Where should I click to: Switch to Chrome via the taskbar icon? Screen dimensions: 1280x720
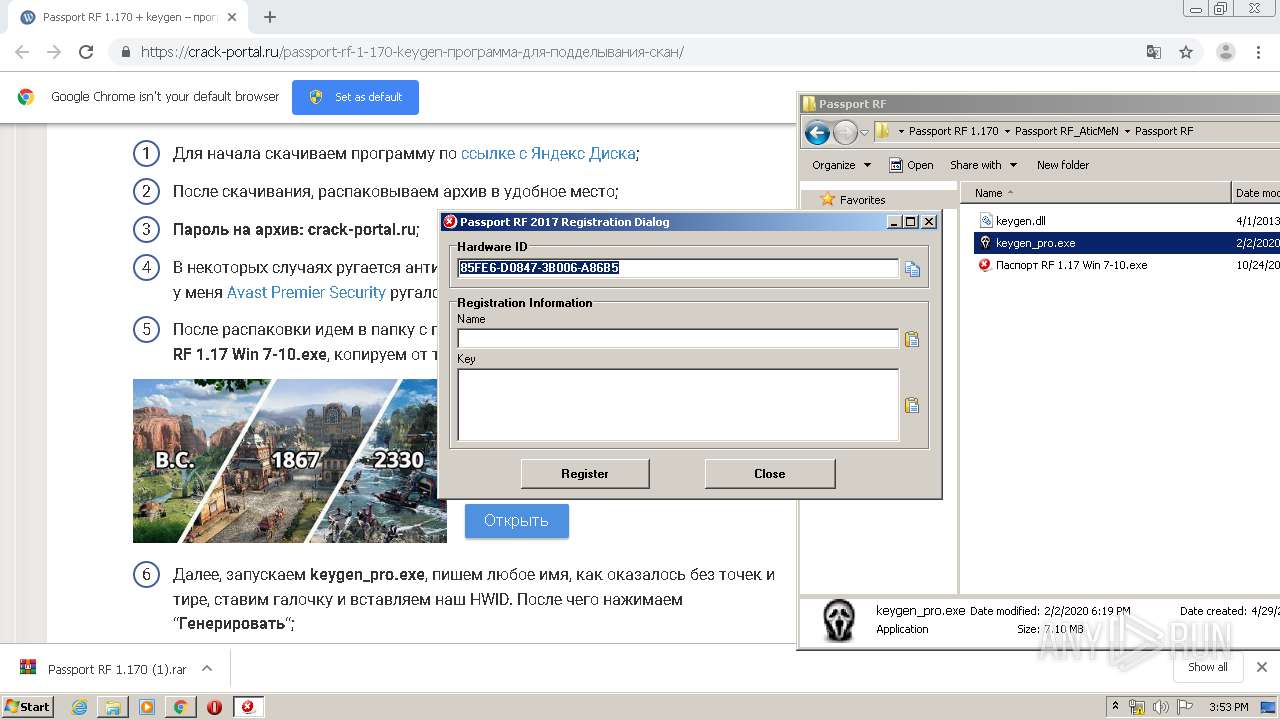tap(180, 707)
